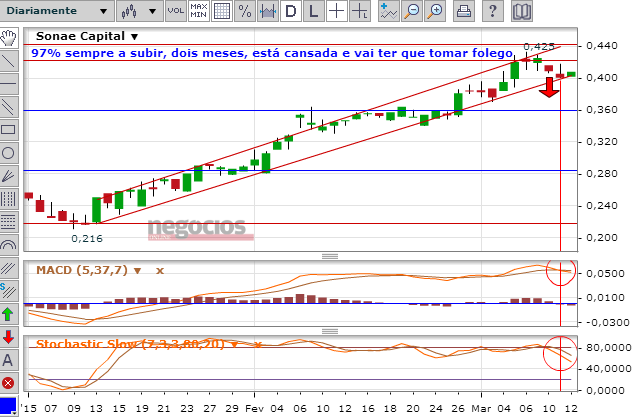Open Stochastic Slow settings dropdown
The height and width of the screenshot is (420, 635).
(x=234, y=345)
